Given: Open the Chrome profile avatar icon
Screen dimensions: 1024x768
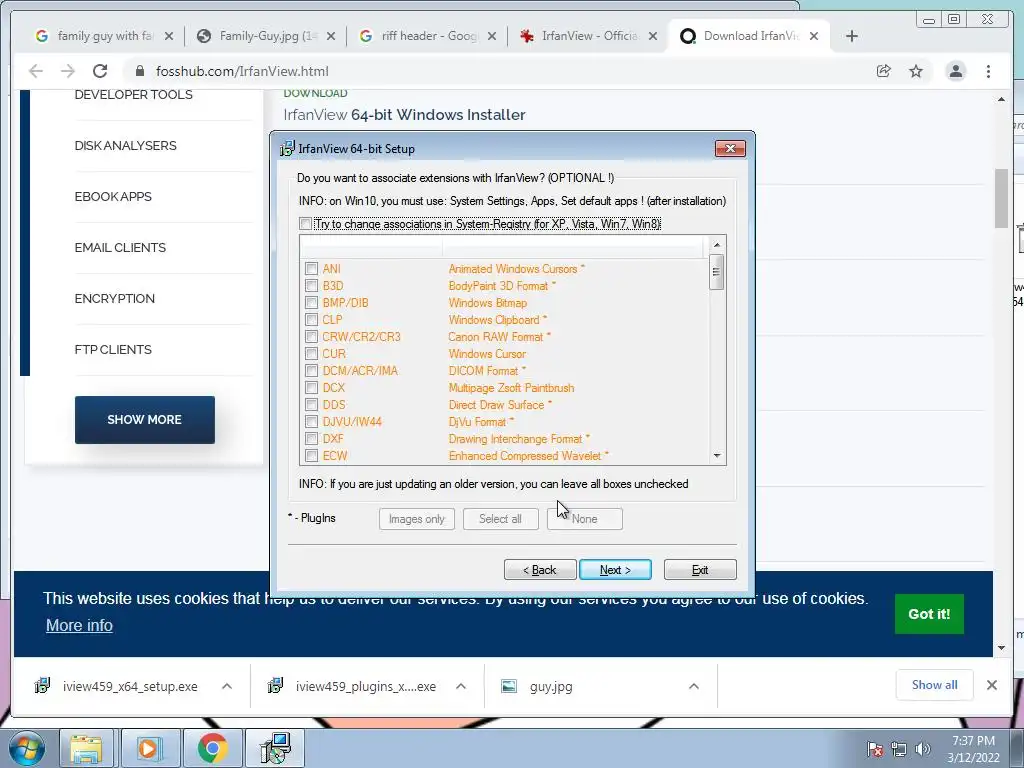Looking at the screenshot, I should [x=955, y=71].
